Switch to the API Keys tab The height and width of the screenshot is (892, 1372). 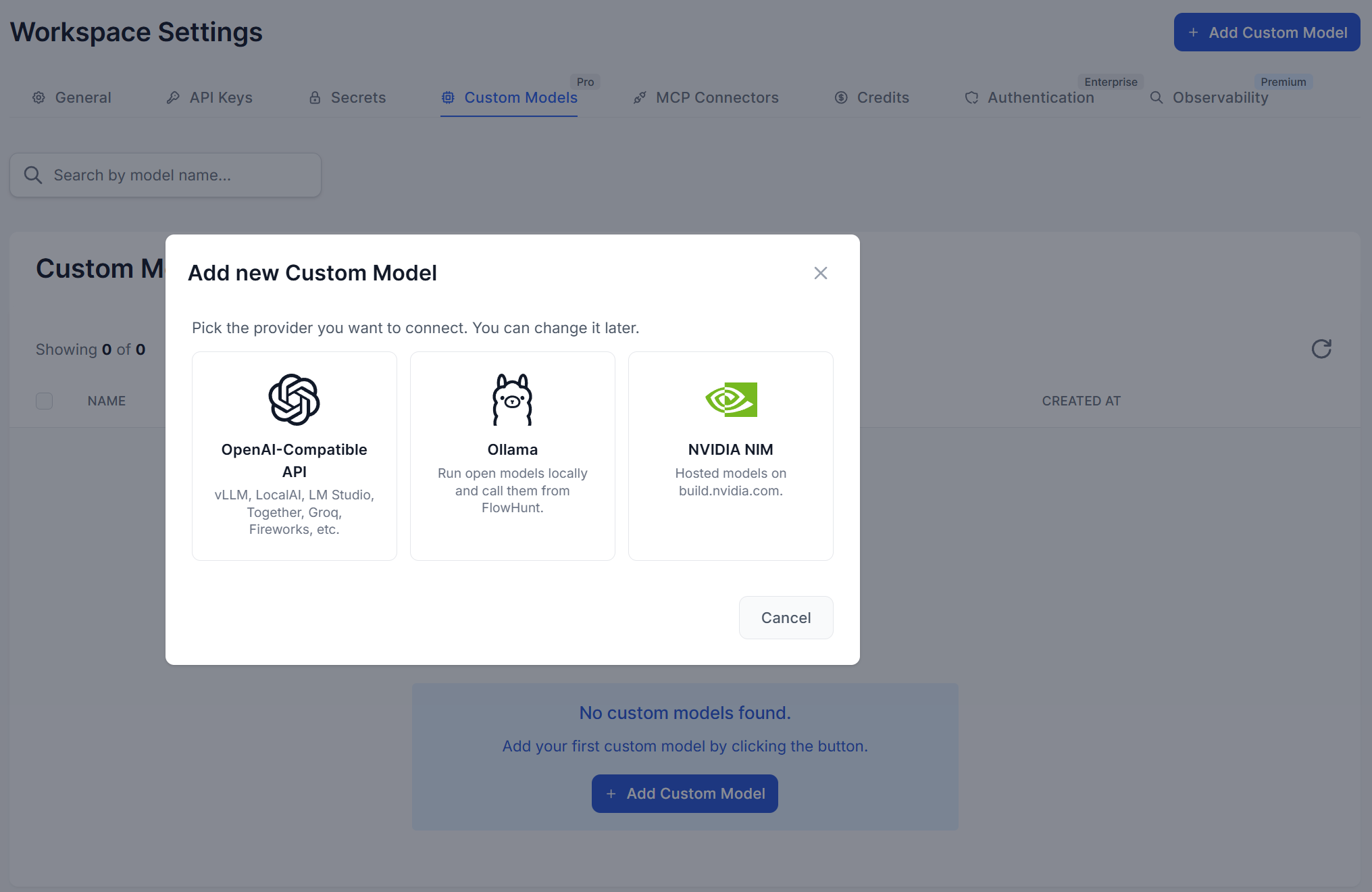coord(209,97)
